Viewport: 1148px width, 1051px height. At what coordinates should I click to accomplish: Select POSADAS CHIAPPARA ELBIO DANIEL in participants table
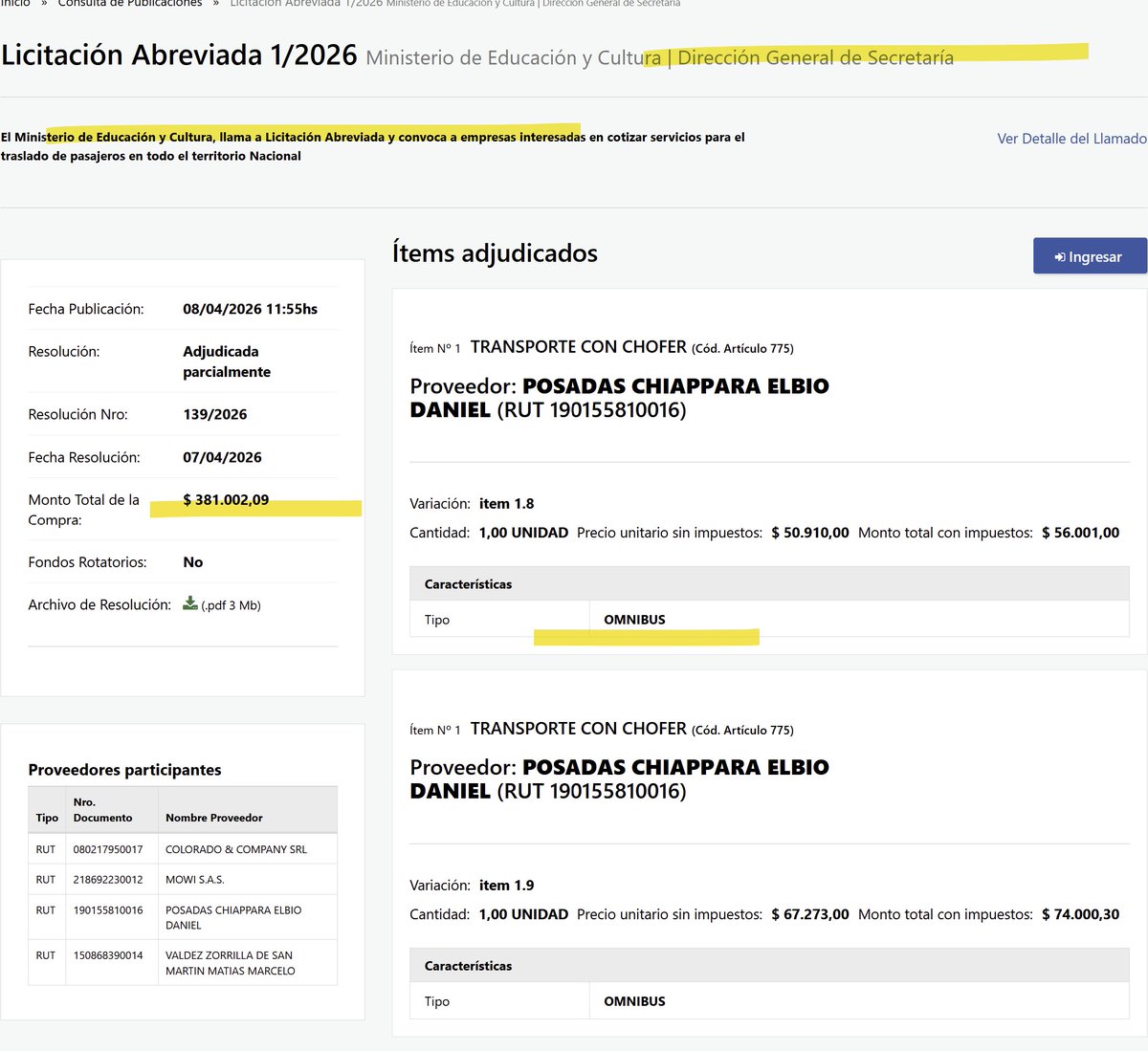233,917
